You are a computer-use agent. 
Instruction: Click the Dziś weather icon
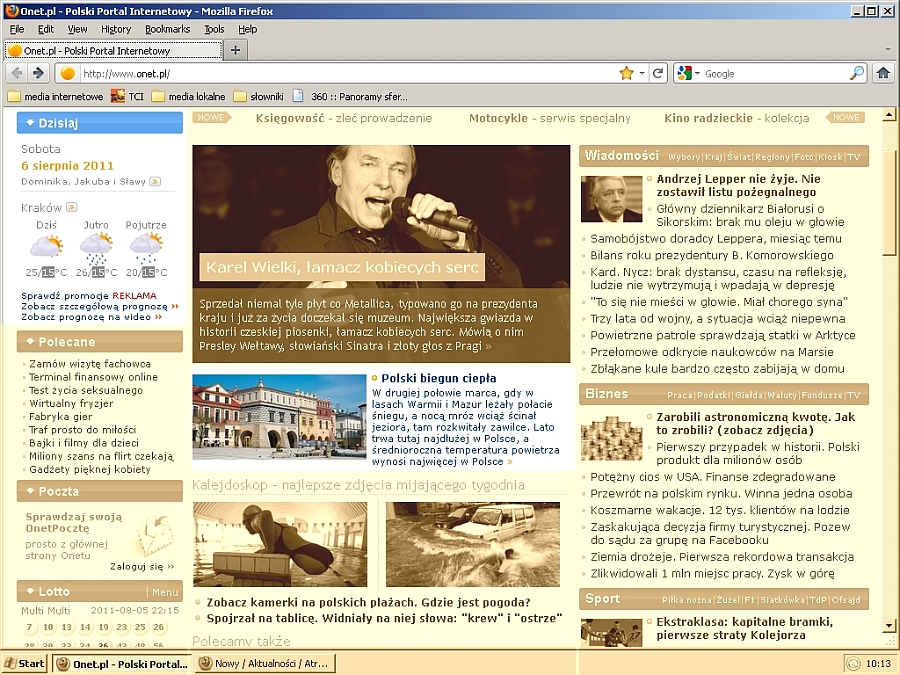click(x=46, y=247)
